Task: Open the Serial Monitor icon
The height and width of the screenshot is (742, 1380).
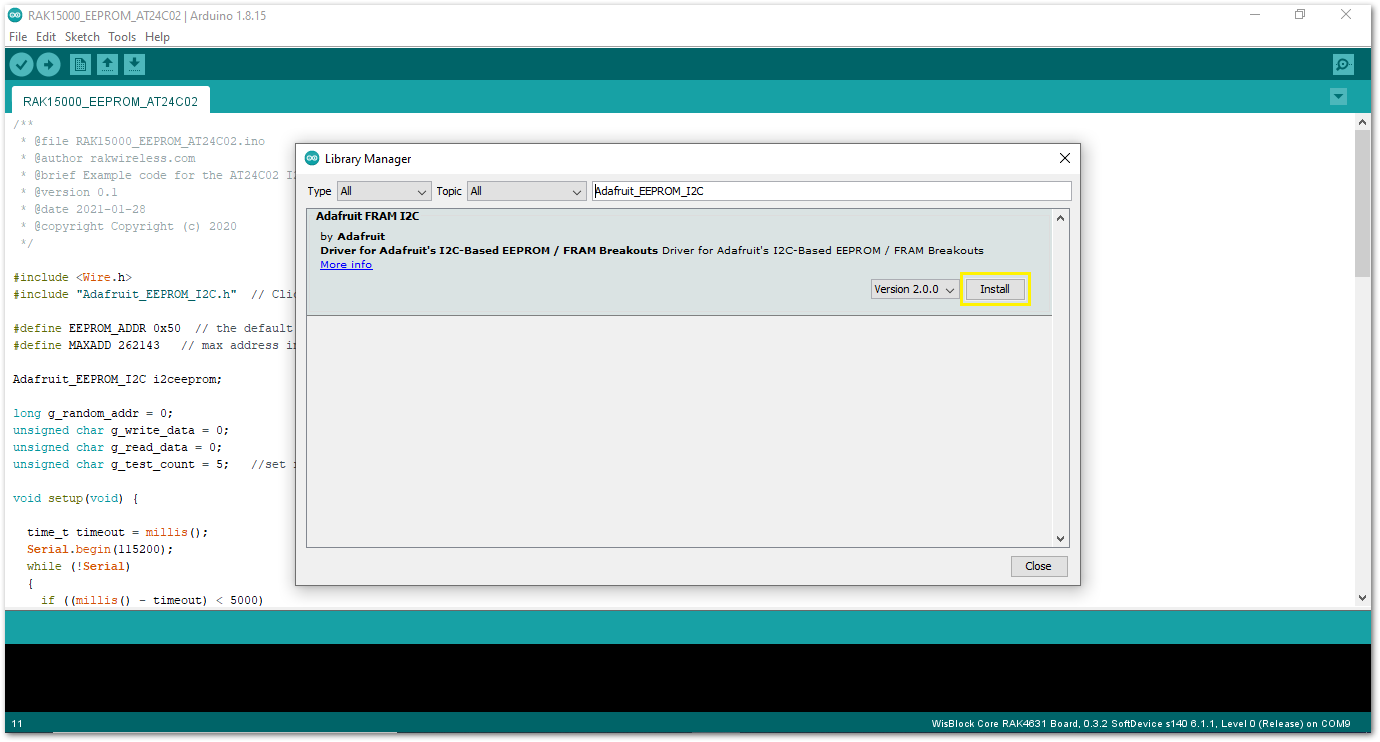Action: pos(1343,65)
